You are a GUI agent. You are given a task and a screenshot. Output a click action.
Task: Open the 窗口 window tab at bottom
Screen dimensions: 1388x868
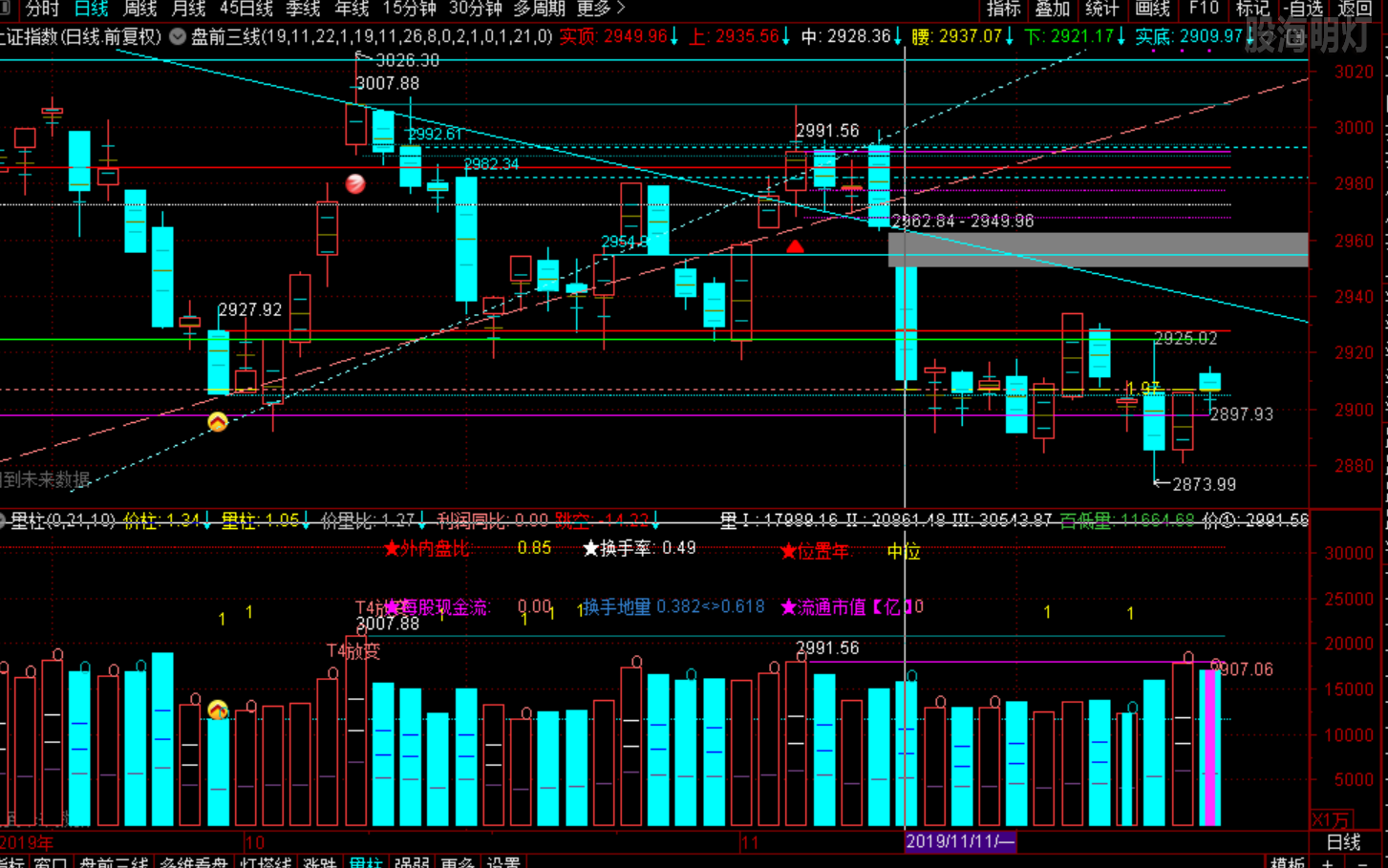click(50, 862)
